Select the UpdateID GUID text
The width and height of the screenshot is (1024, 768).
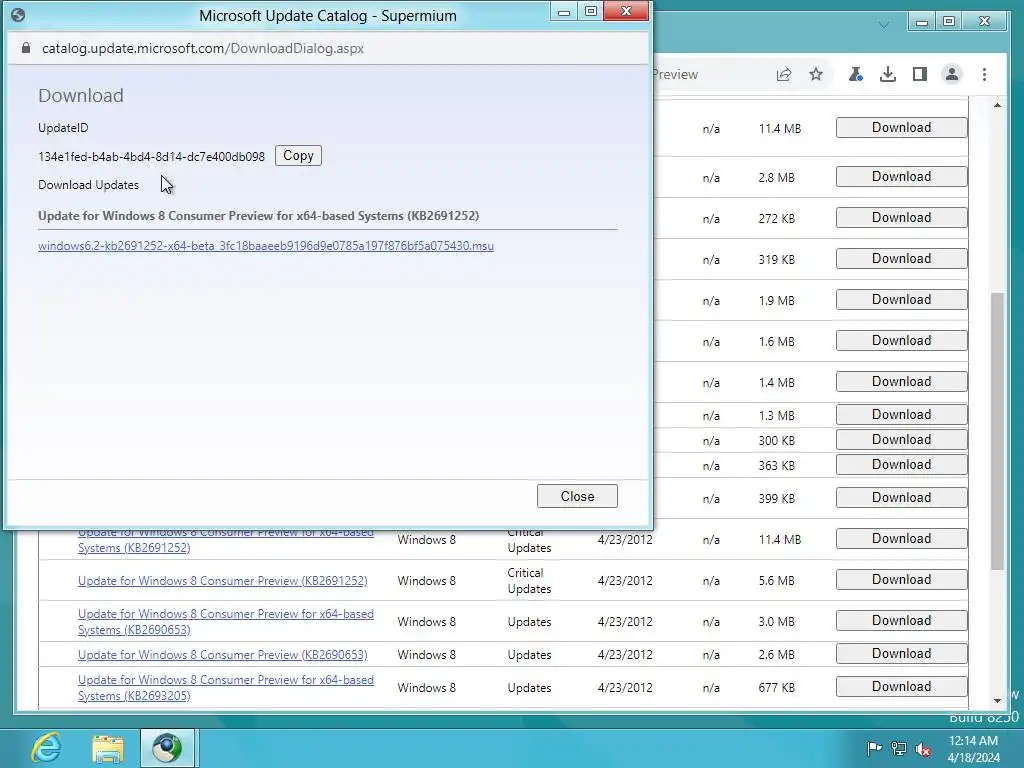pyautogui.click(x=152, y=157)
